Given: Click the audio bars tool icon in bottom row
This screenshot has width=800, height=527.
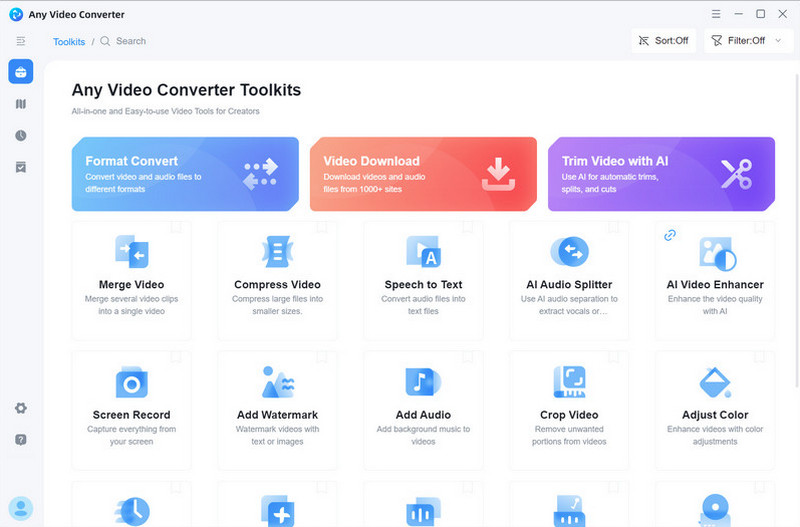Looking at the screenshot, I should tap(423, 512).
